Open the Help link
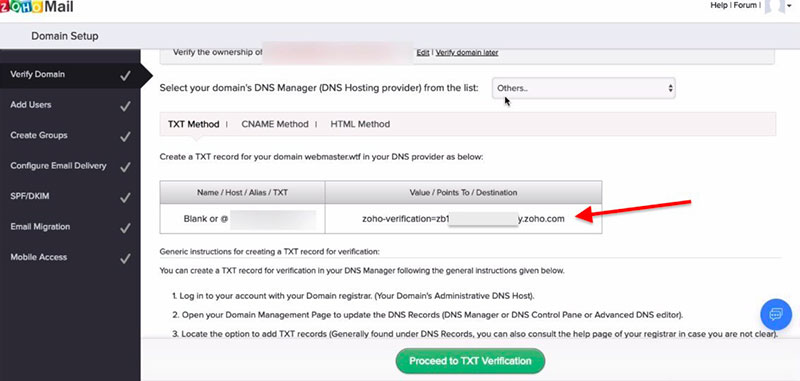Image resolution: width=800 pixels, height=381 pixels. tap(719, 5)
